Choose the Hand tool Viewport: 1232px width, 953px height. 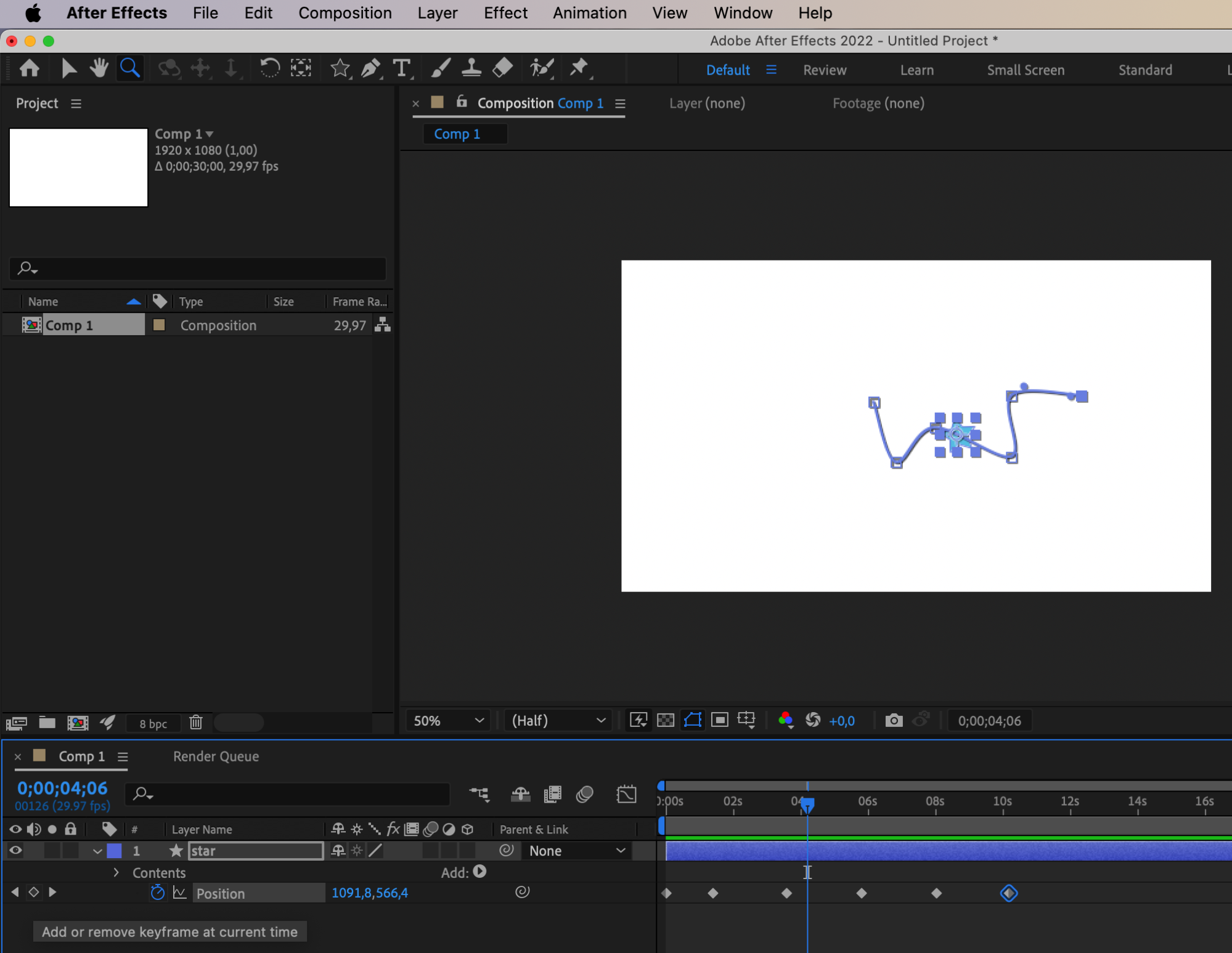[99, 68]
